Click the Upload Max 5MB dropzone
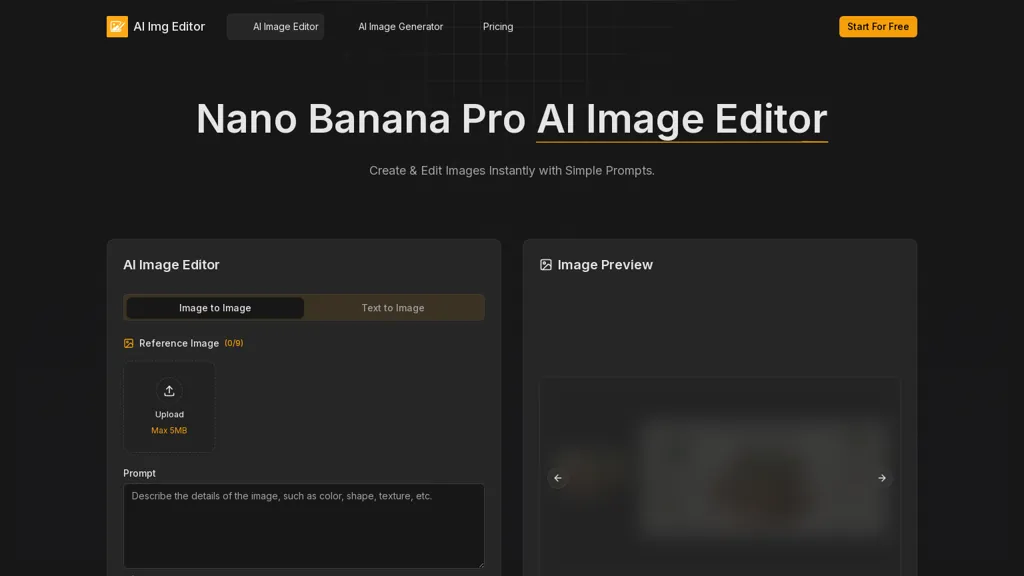The width and height of the screenshot is (1024, 576). point(169,406)
